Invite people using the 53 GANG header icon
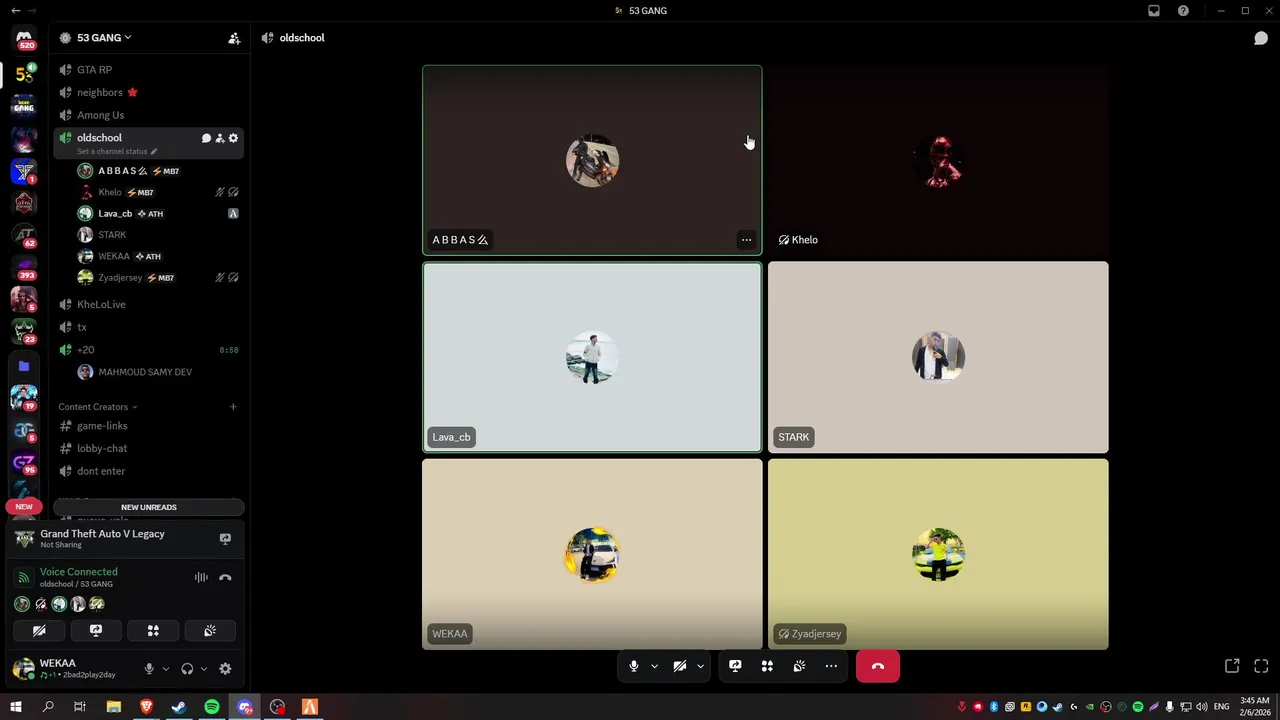The width and height of the screenshot is (1280, 720). pyautogui.click(x=234, y=38)
